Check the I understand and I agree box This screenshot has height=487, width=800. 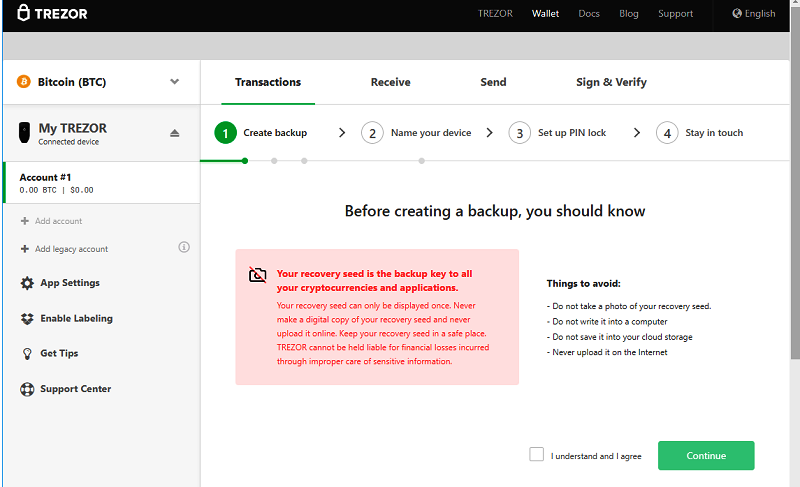[536, 454]
